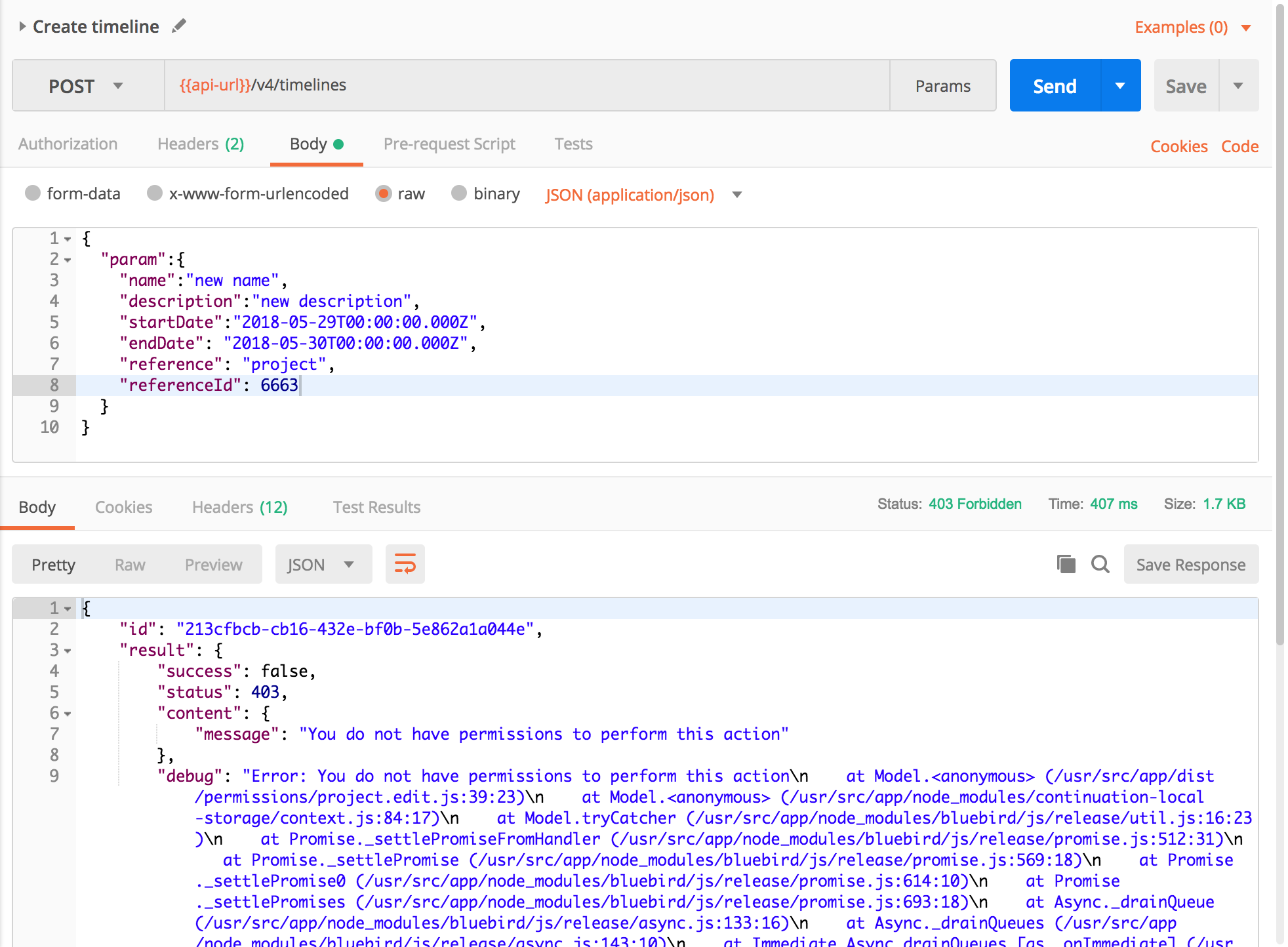
Task: Collapse line 2 fold arrow in request body
Action: (68, 260)
